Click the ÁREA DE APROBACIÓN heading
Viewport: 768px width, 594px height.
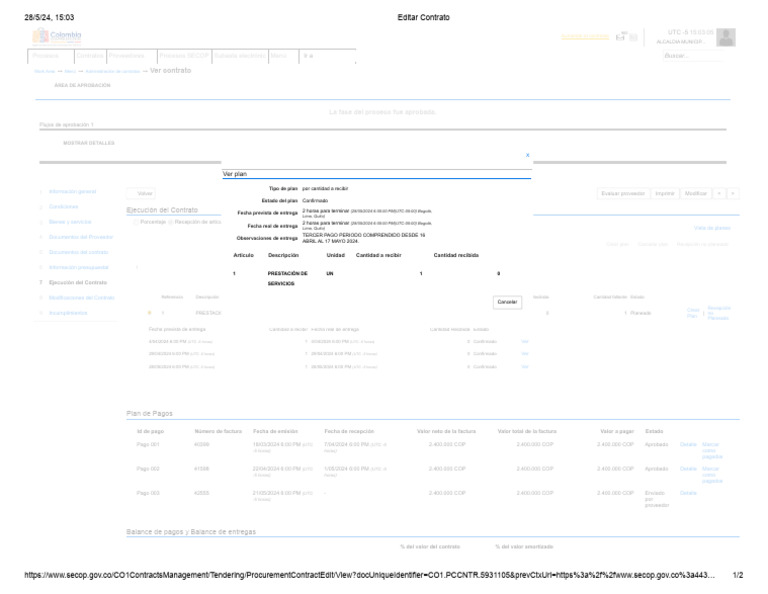pos(82,85)
